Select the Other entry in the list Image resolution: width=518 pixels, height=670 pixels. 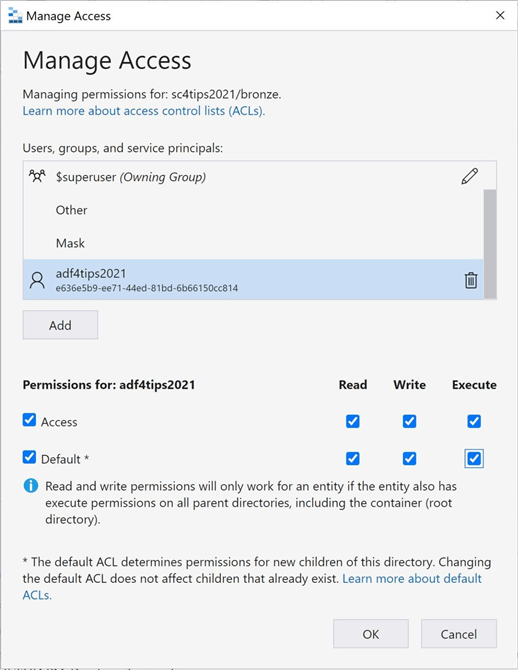coord(253,210)
